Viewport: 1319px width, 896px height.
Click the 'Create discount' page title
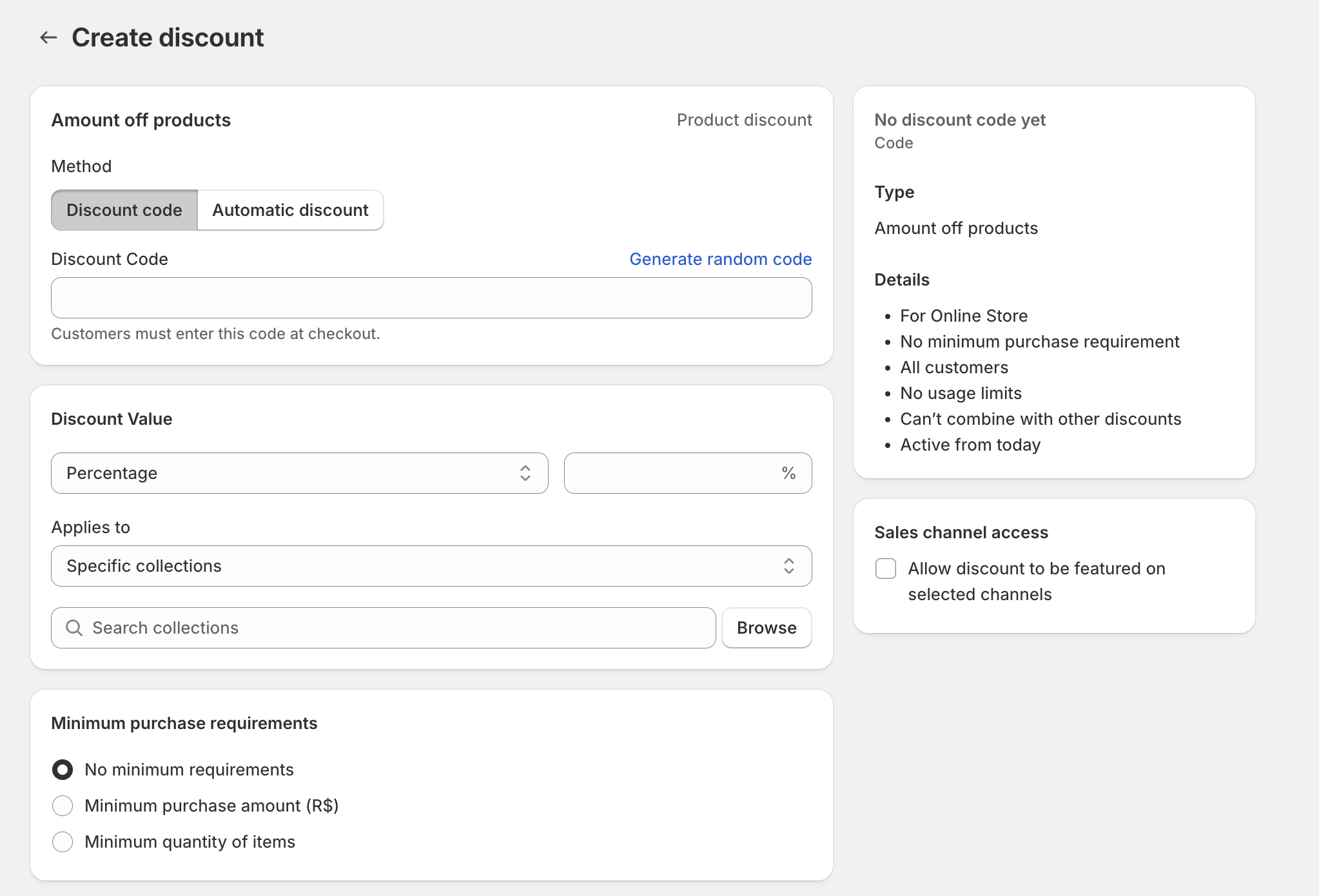[x=168, y=37]
